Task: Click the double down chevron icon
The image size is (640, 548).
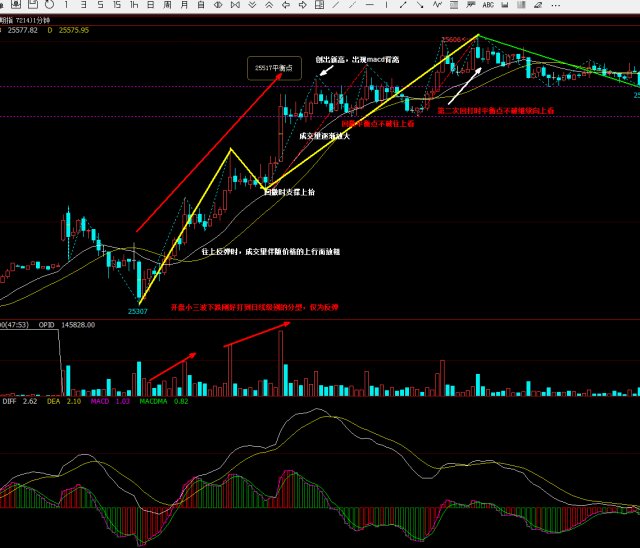Action: [252, 5]
